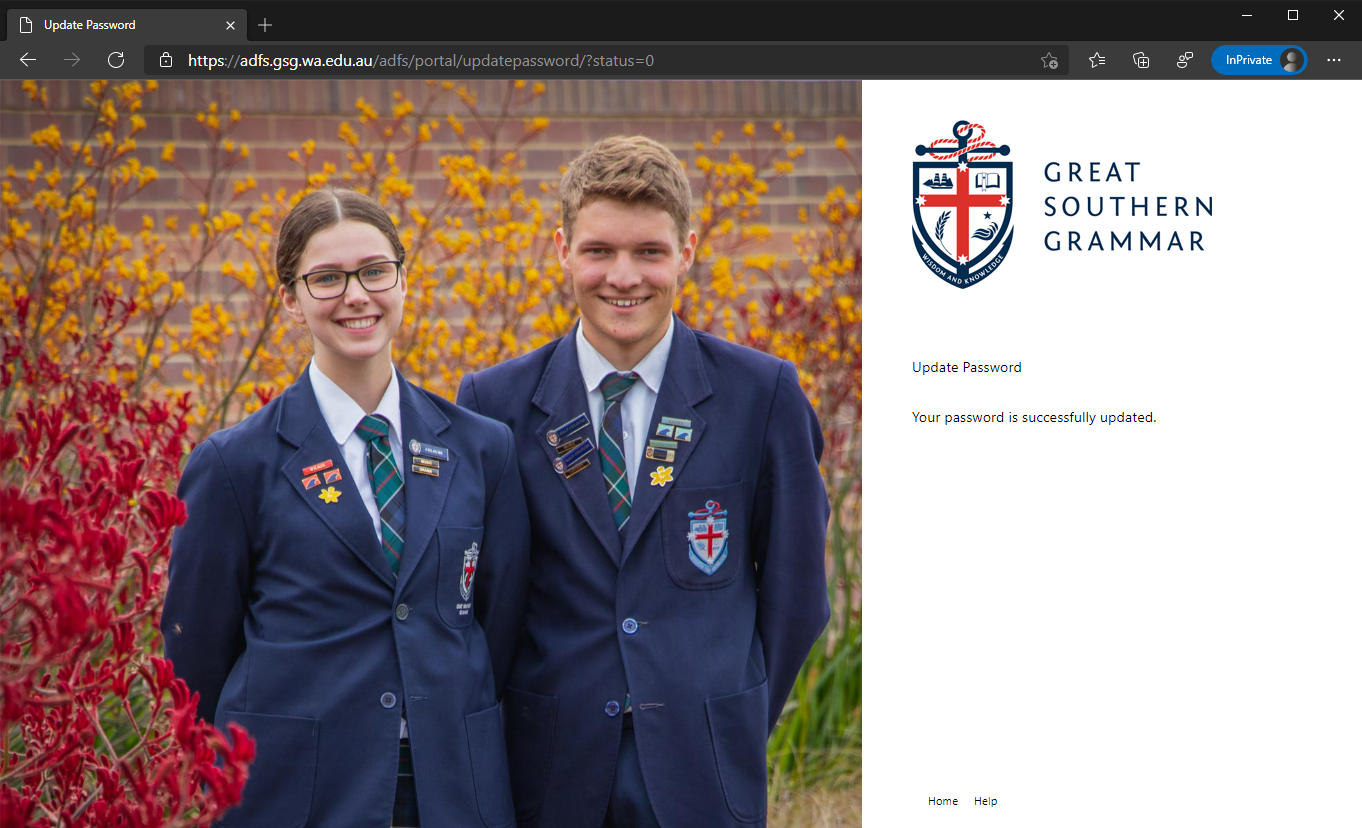Maximize the browser window
Viewport: 1362px width, 828px height.
click(x=1293, y=15)
